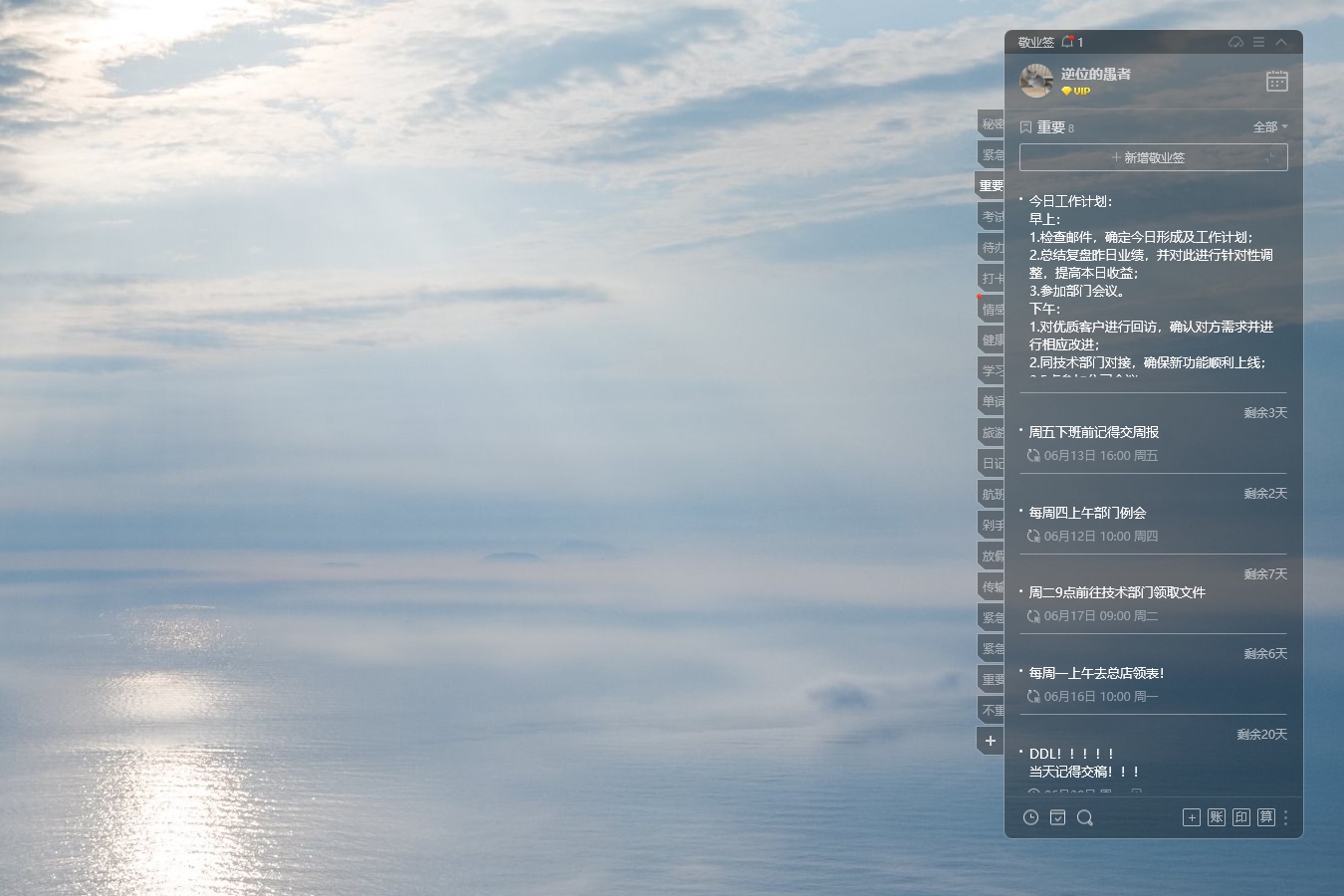Switch to the 不重 category tab
The height and width of the screenshot is (896, 1344).
click(x=991, y=711)
